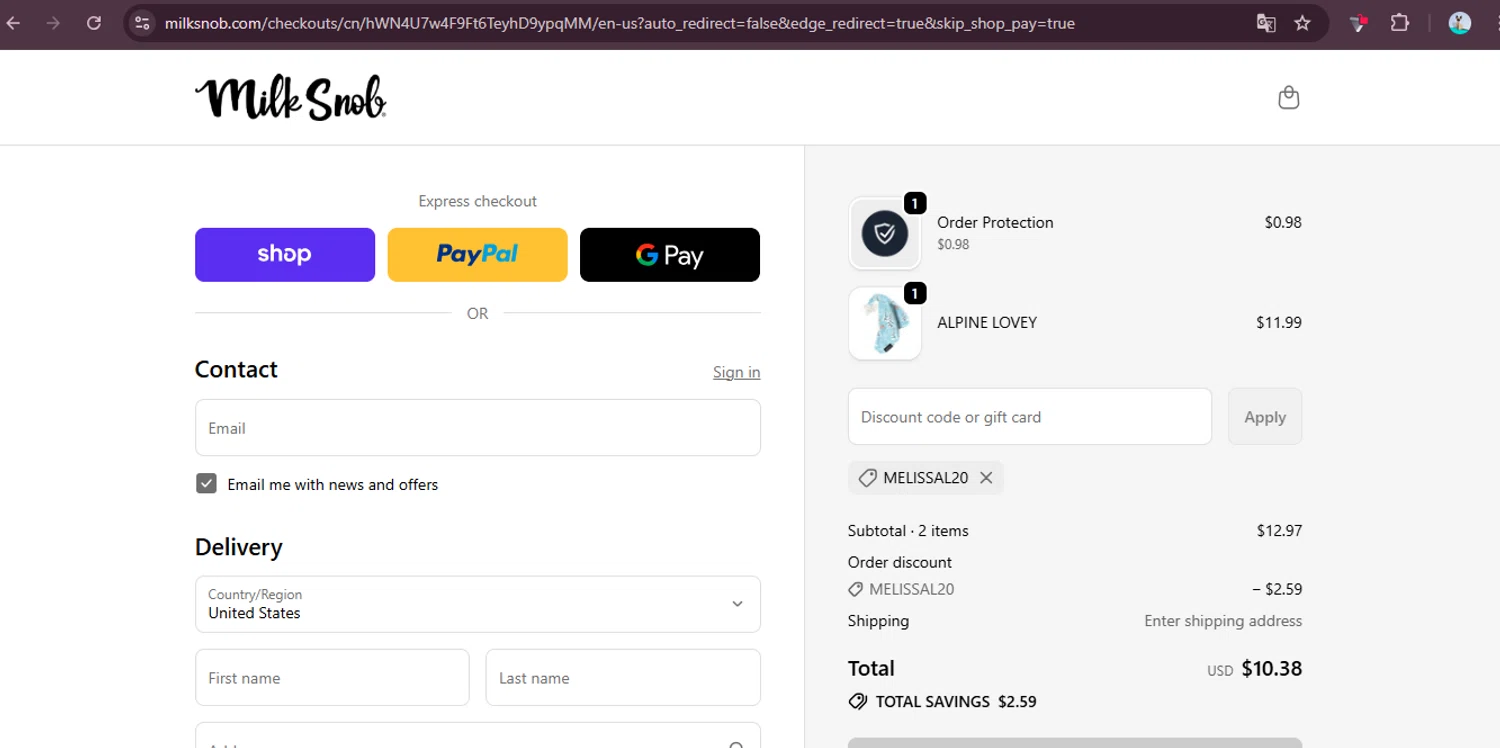Open the shopping bag cart icon

[1288, 97]
